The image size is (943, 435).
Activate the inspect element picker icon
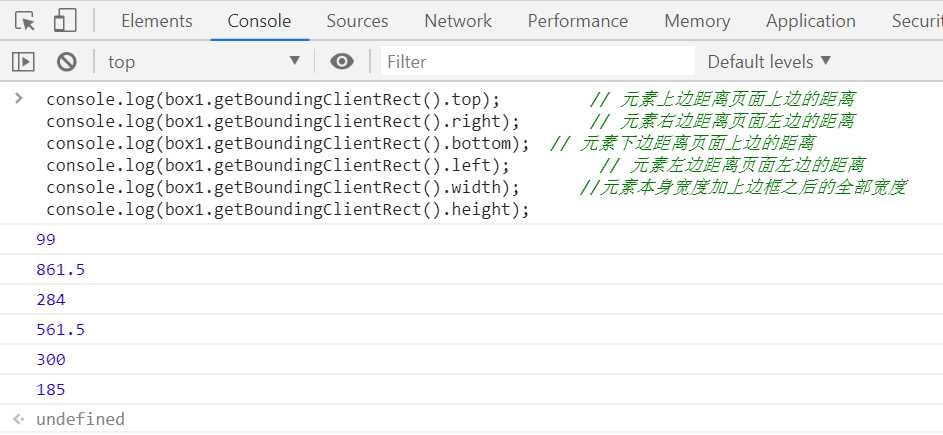click(x=26, y=21)
